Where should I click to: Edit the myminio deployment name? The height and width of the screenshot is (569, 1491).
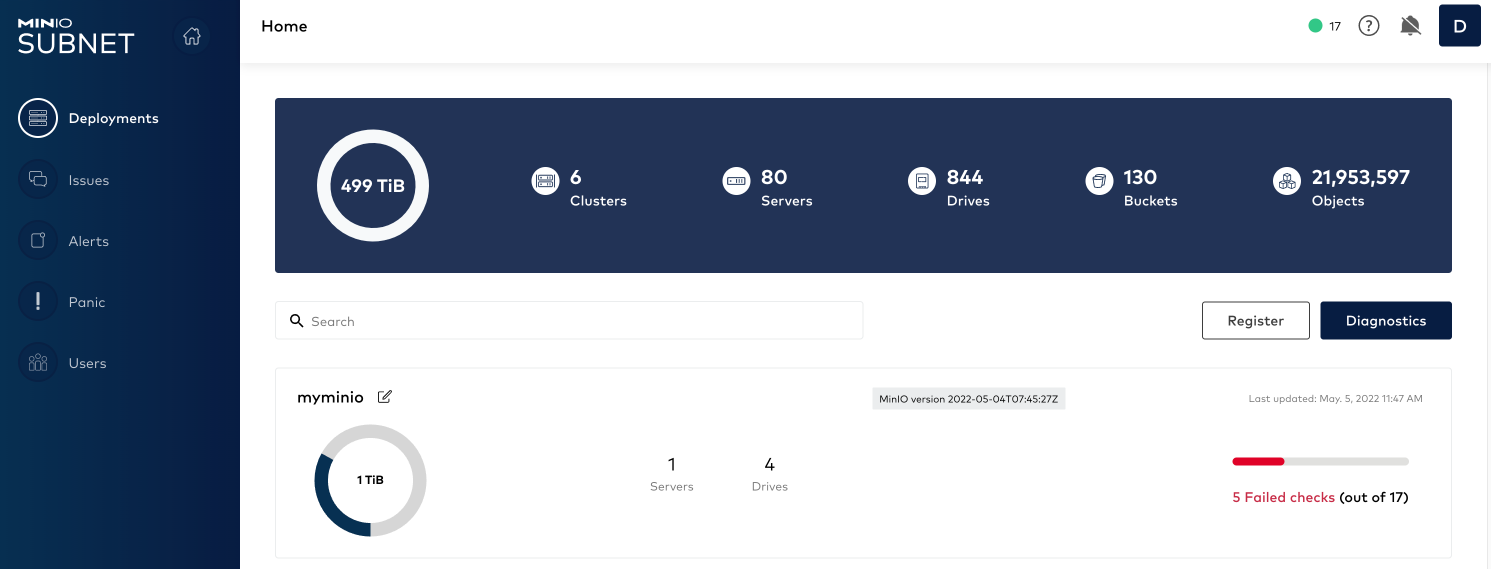385,397
